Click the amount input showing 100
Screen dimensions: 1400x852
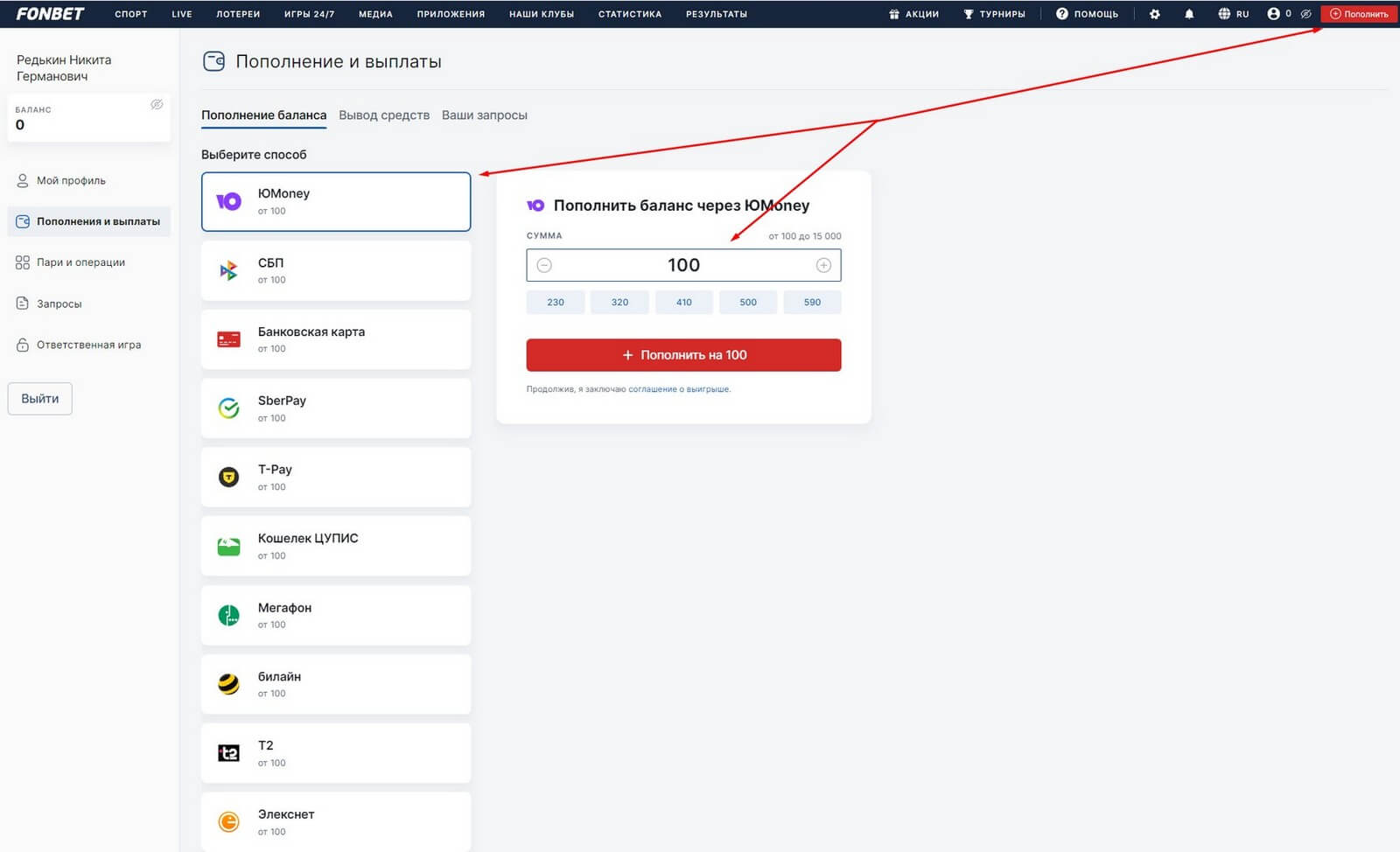click(x=683, y=265)
